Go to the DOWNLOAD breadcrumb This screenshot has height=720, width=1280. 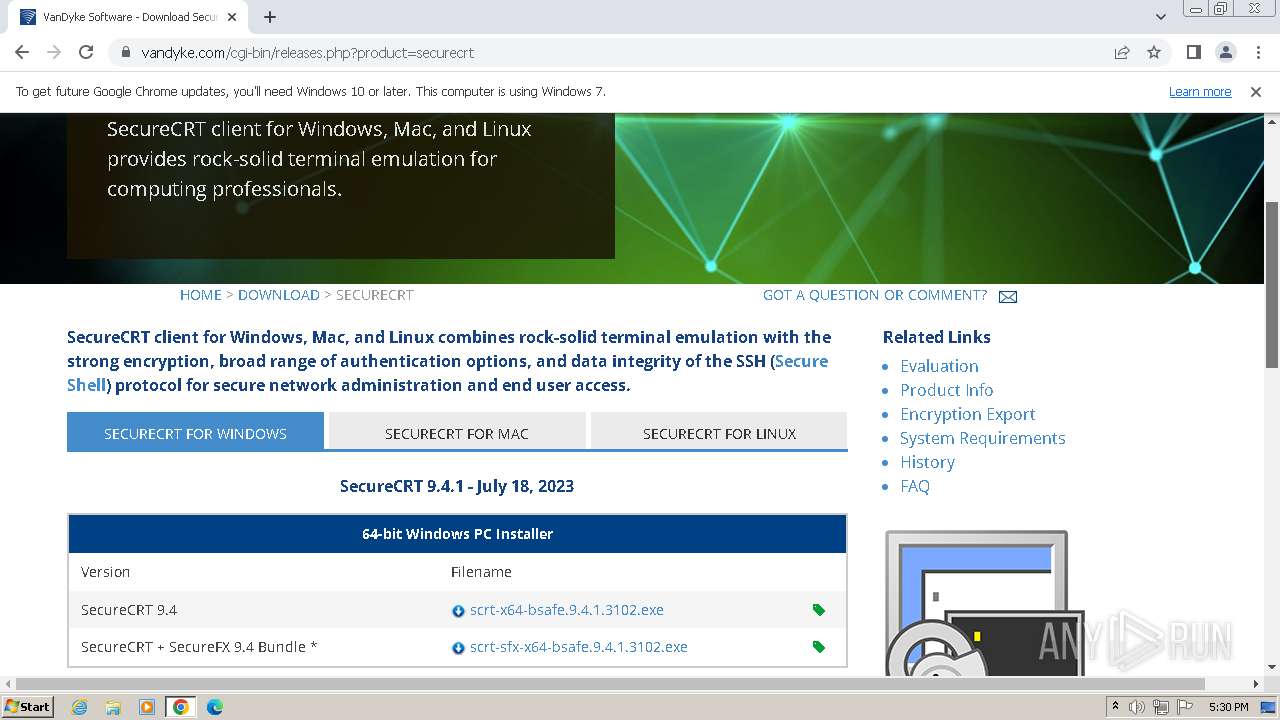279,295
